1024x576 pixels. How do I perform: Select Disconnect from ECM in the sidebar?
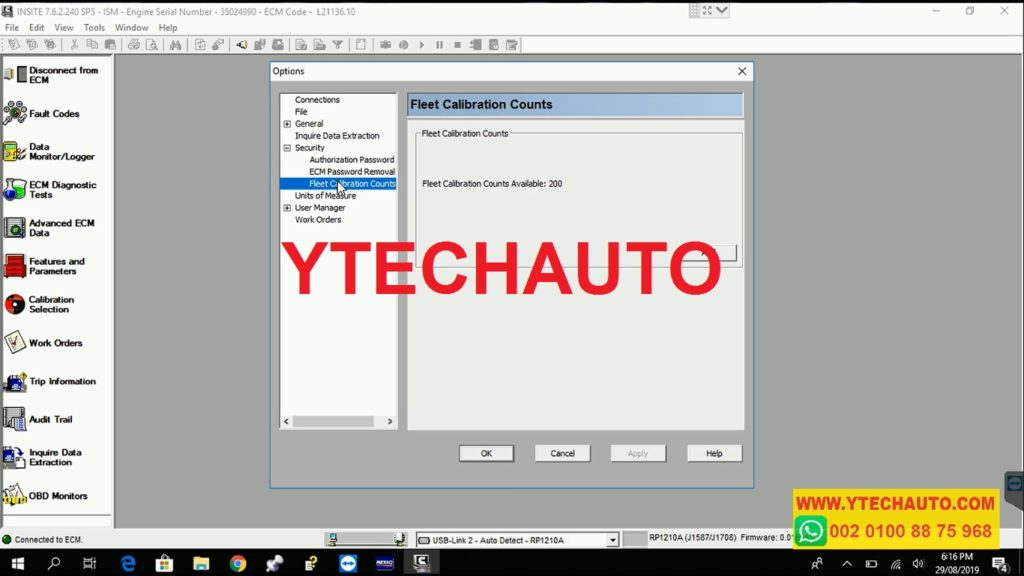click(x=50, y=75)
